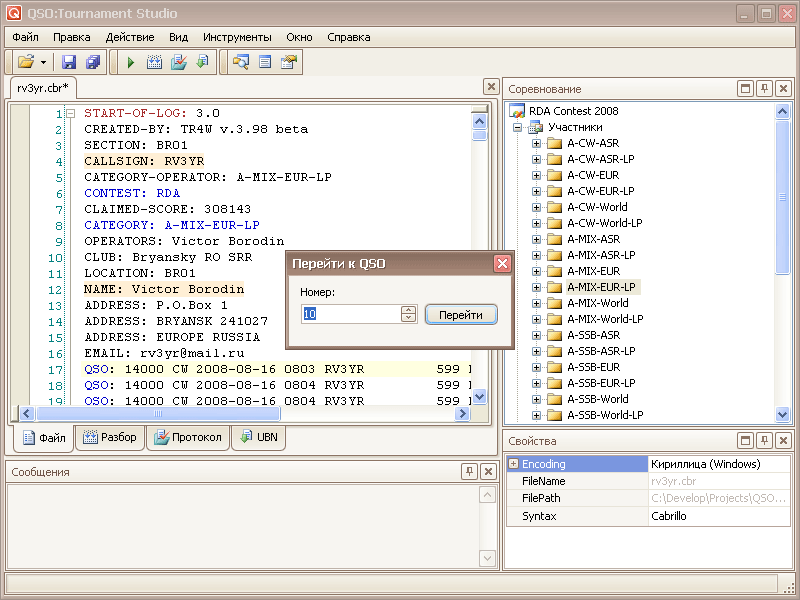Expand the A-CW-ASR tree folder

point(536,143)
